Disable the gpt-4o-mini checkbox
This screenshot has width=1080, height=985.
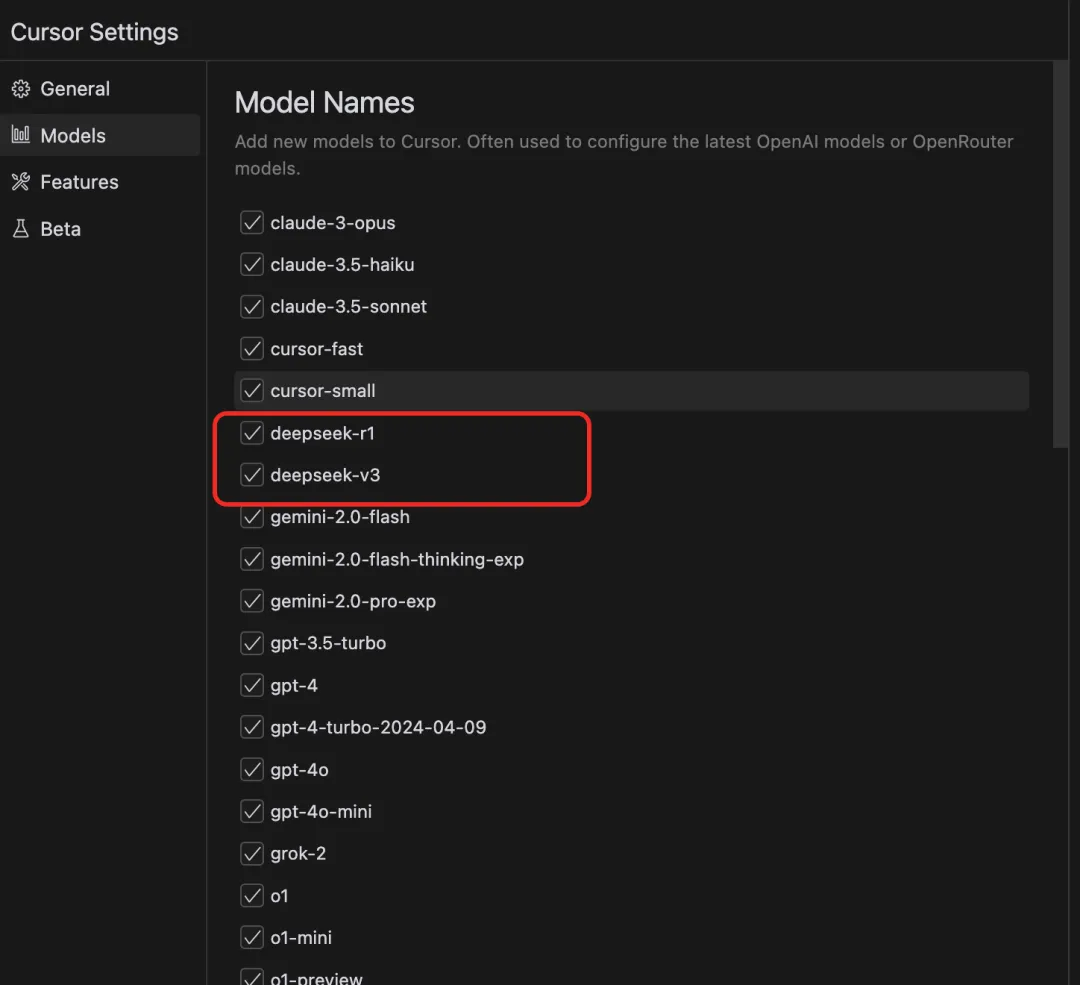(x=252, y=811)
